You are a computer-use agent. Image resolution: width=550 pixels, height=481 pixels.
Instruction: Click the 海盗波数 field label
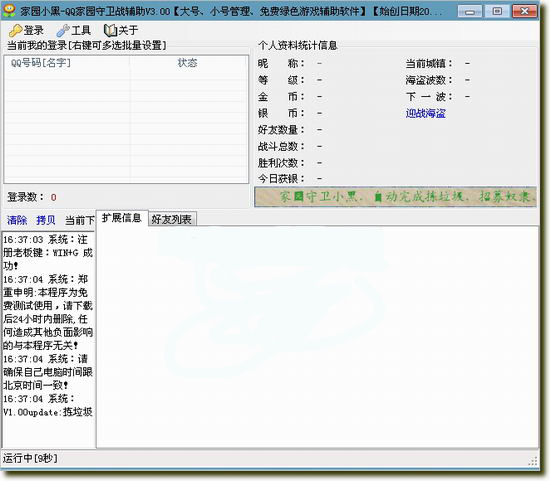coord(429,80)
